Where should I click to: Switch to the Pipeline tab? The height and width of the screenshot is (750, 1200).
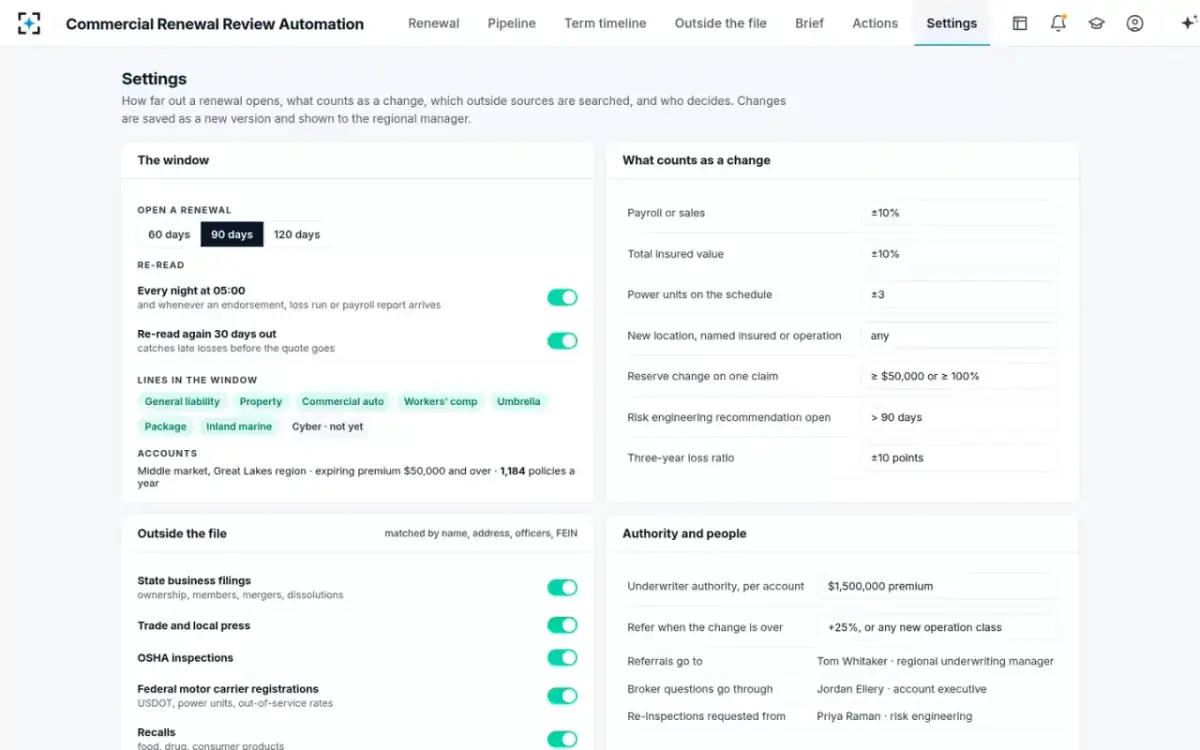click(512, 23)
